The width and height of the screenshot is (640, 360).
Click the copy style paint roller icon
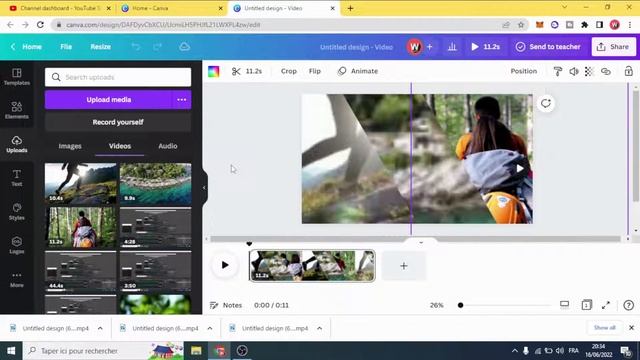point(558,71)
